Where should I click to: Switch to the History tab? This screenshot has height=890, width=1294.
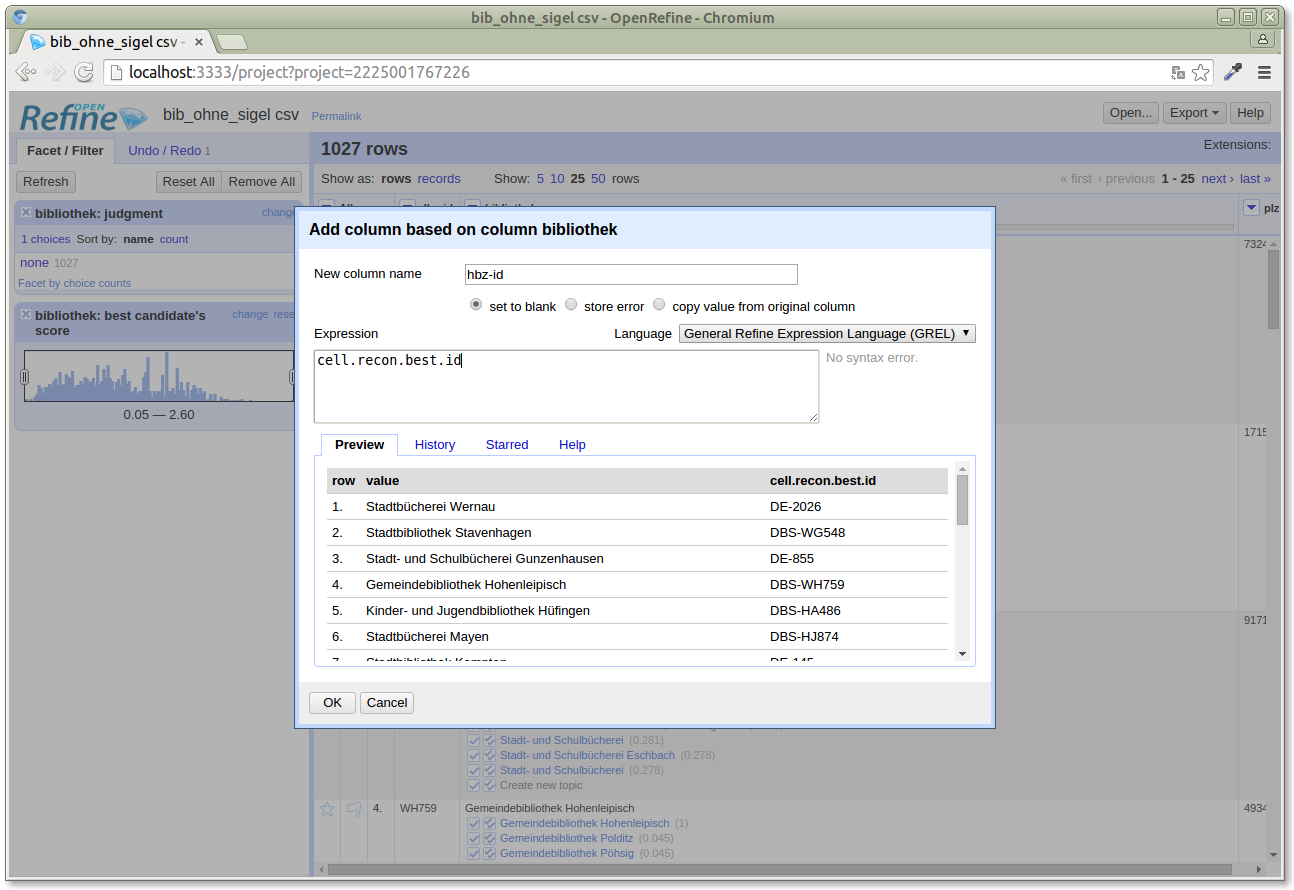click(x=435, y=444)
